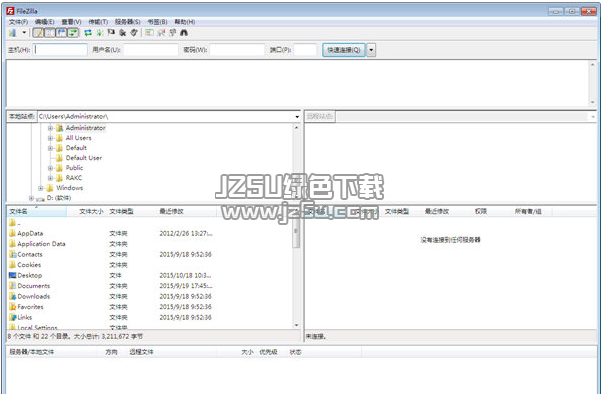Click the 服务器/本地文件 queue column header
Screen dimensions: 601x394
click(51, 352)
